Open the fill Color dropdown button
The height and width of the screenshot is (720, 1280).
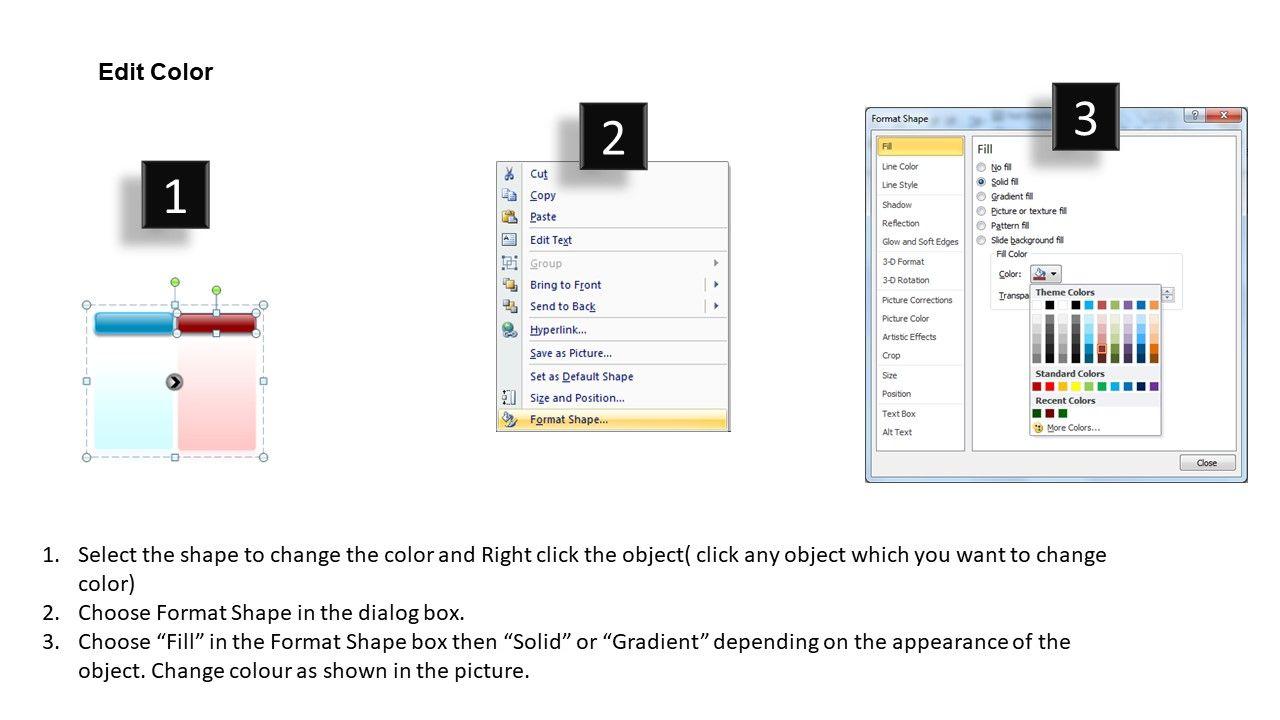pos(1046,274)
